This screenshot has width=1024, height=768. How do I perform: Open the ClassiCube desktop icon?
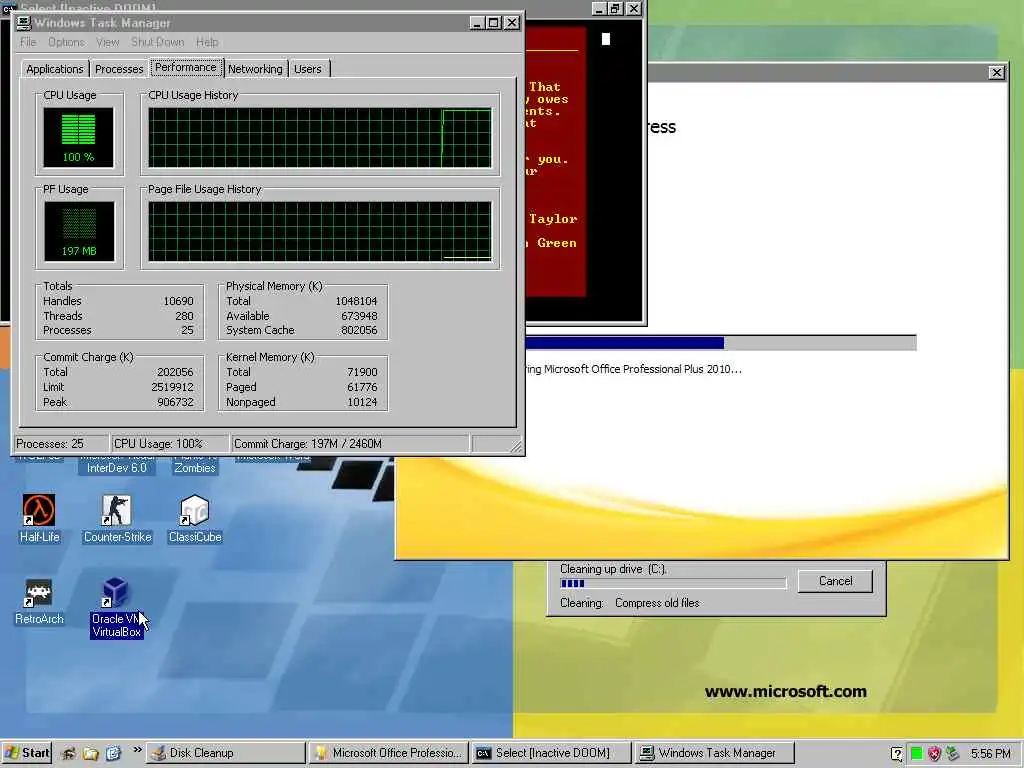[x=195, y=519]
